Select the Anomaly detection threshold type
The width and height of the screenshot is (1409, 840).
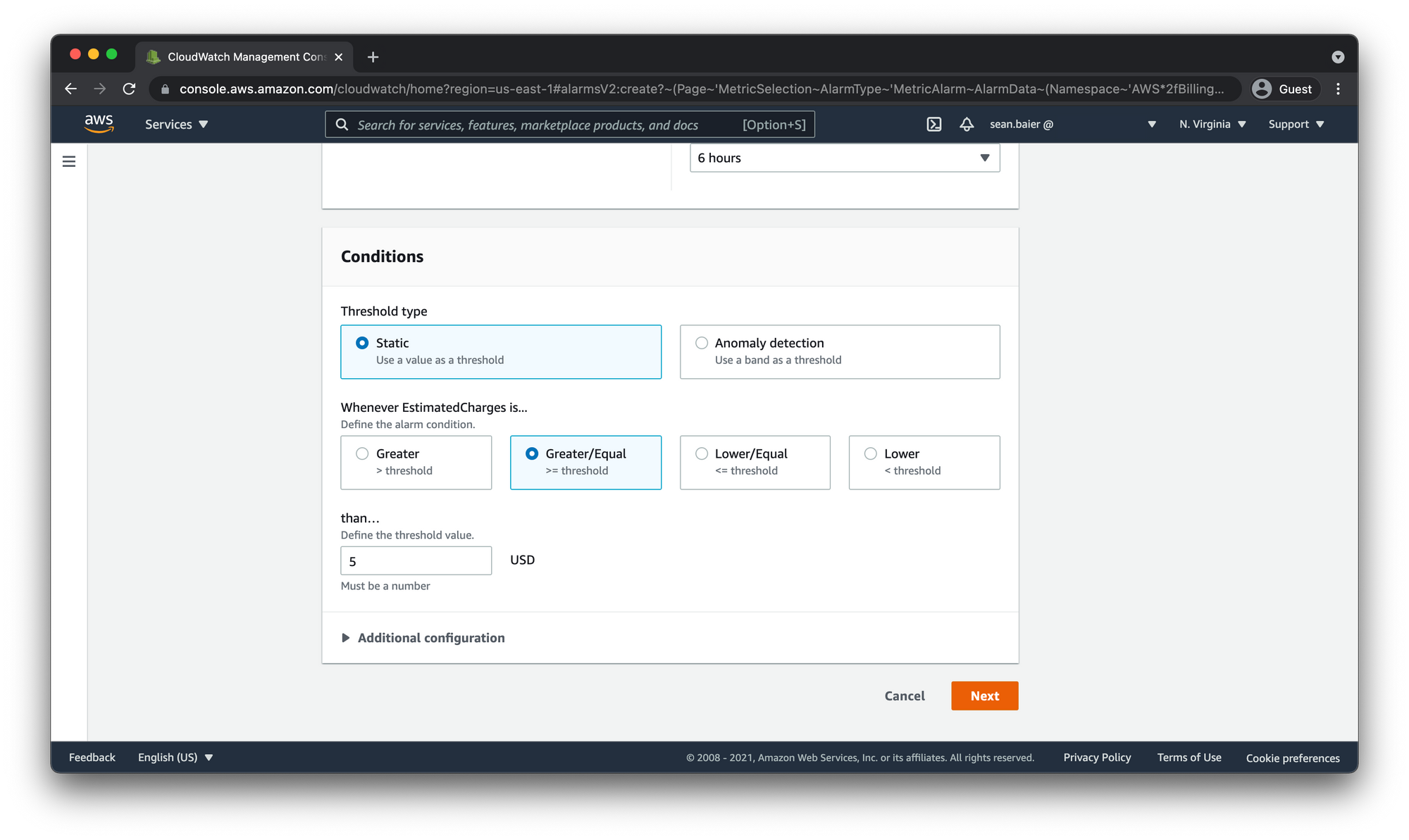702,343
